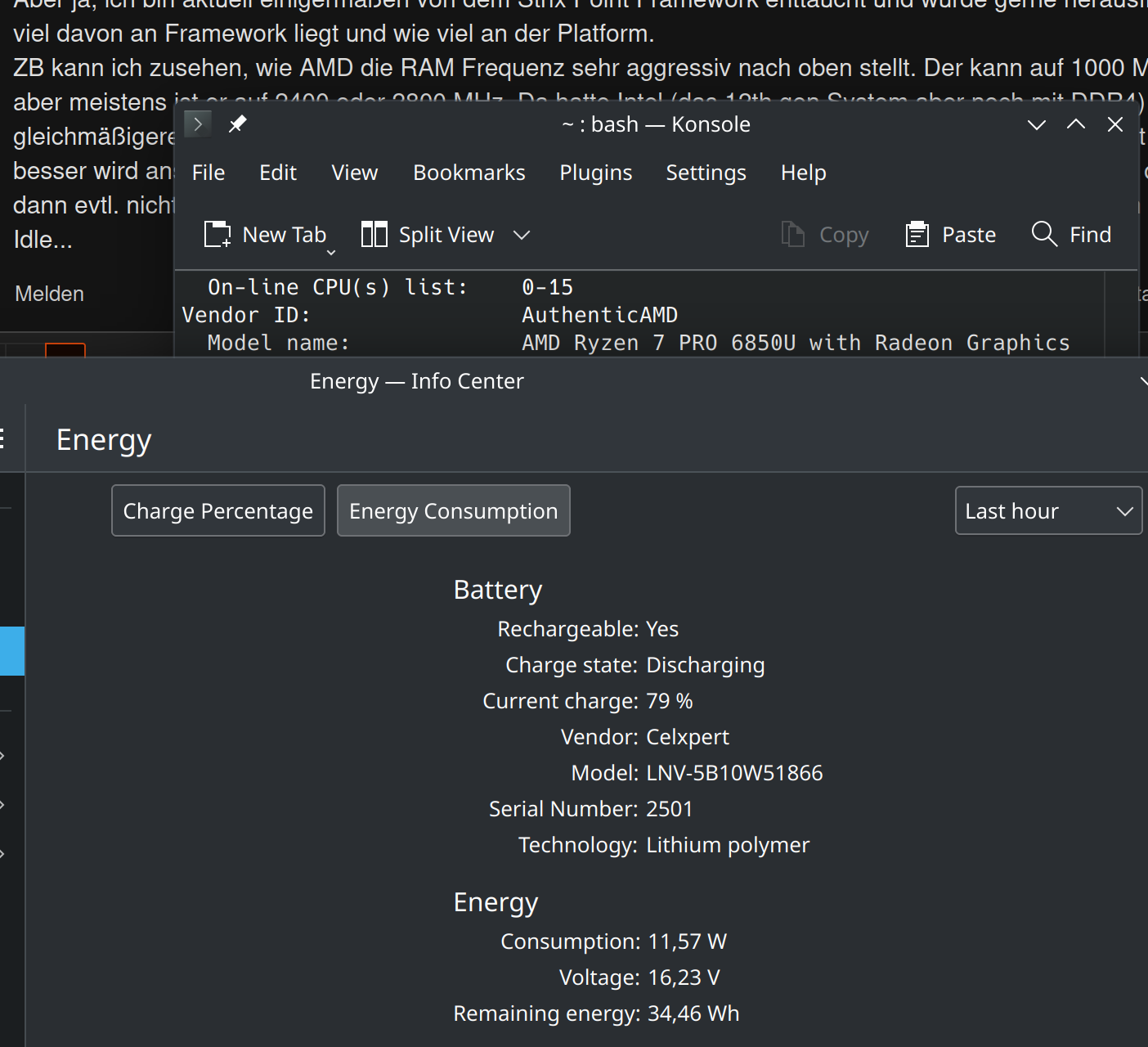Open the Plugins menu
Image resolution: width=1148 pixels, height=1047 pixels.
(595, 173)
